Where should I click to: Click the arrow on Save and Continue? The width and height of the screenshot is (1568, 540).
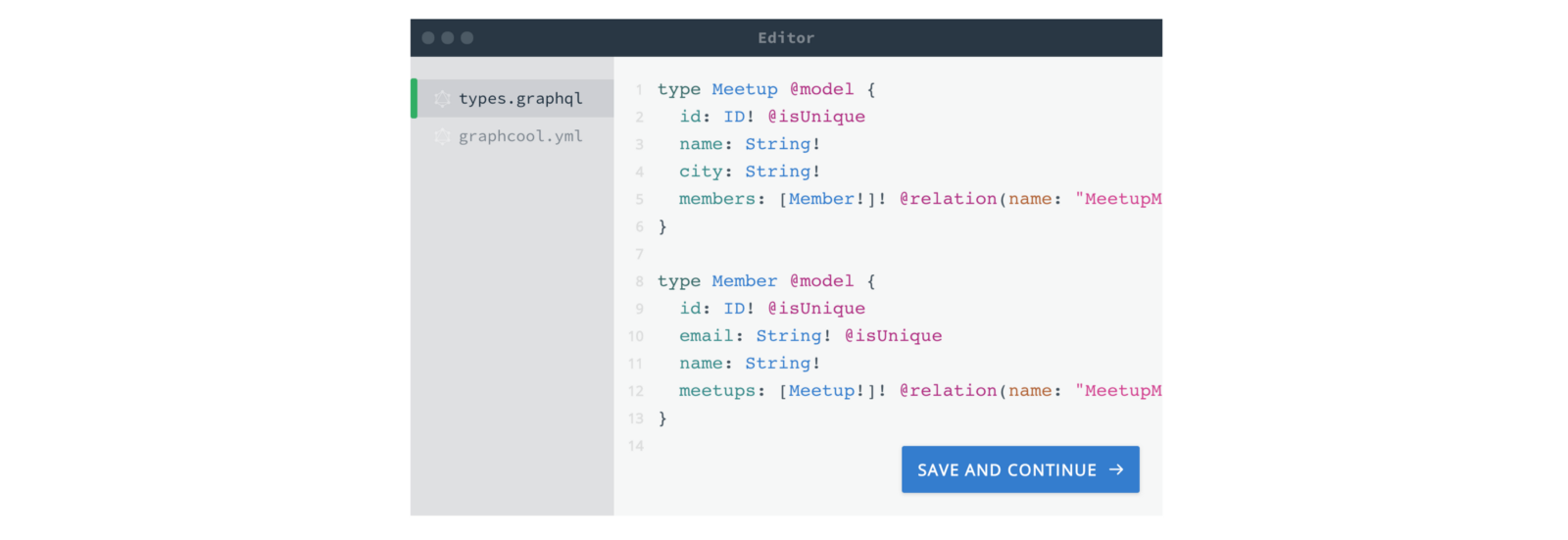(1116, 469)
